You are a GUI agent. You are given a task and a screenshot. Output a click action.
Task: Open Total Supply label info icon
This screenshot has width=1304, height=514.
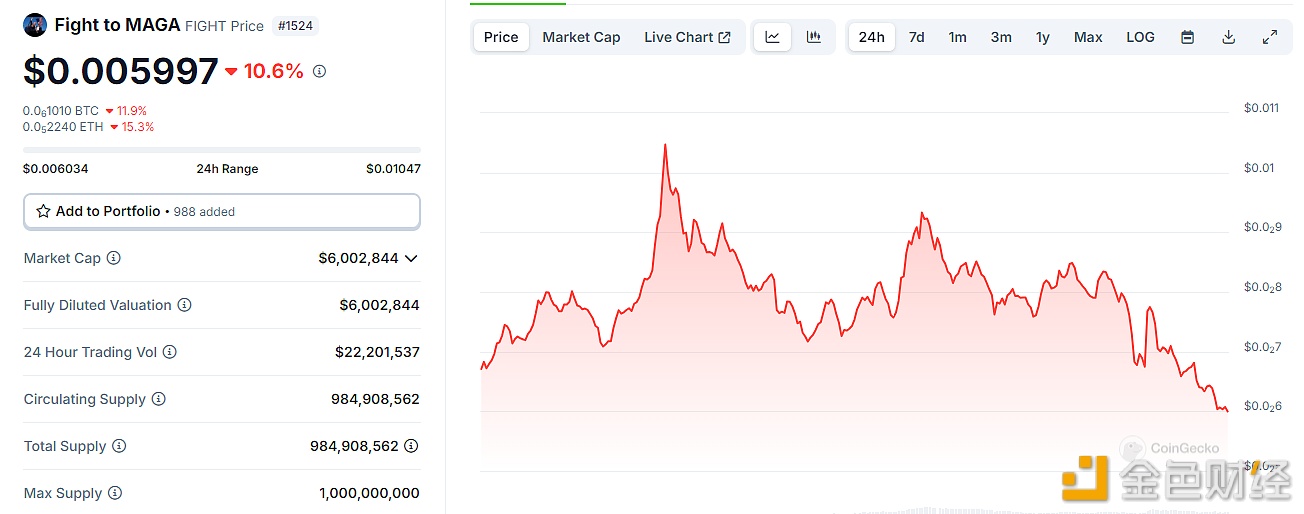119,446
